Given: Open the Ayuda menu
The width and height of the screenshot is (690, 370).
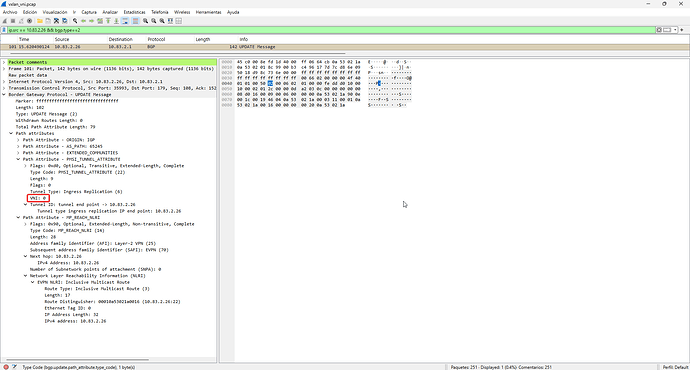Looking at the screenshot, I should pos(233,12).
